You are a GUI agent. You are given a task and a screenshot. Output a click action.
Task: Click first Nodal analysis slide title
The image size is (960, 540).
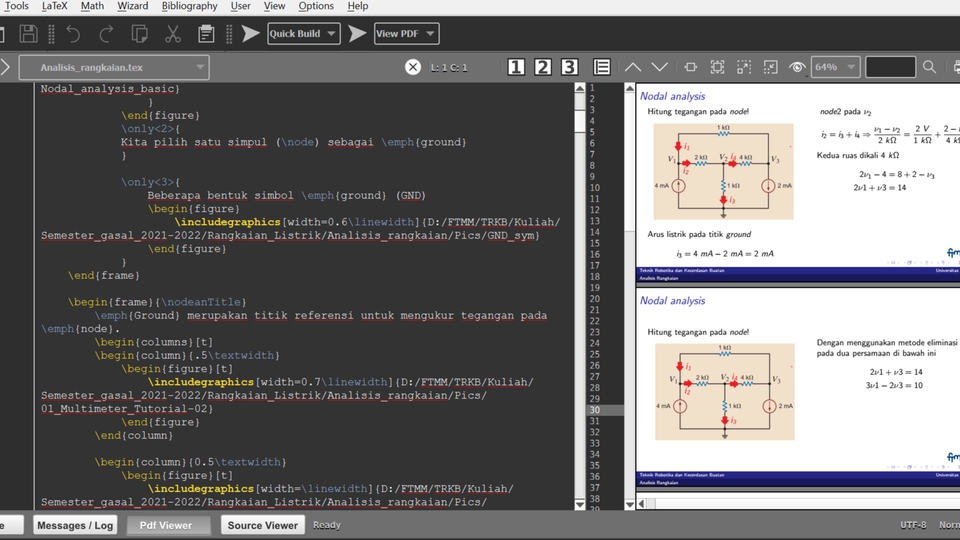[x=672, y=96]
